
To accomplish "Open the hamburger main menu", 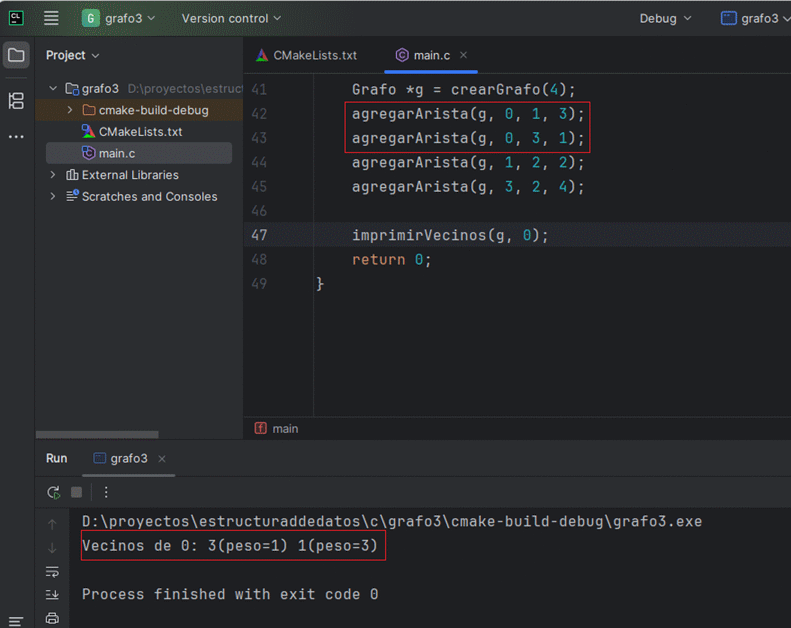I will 52,18.
